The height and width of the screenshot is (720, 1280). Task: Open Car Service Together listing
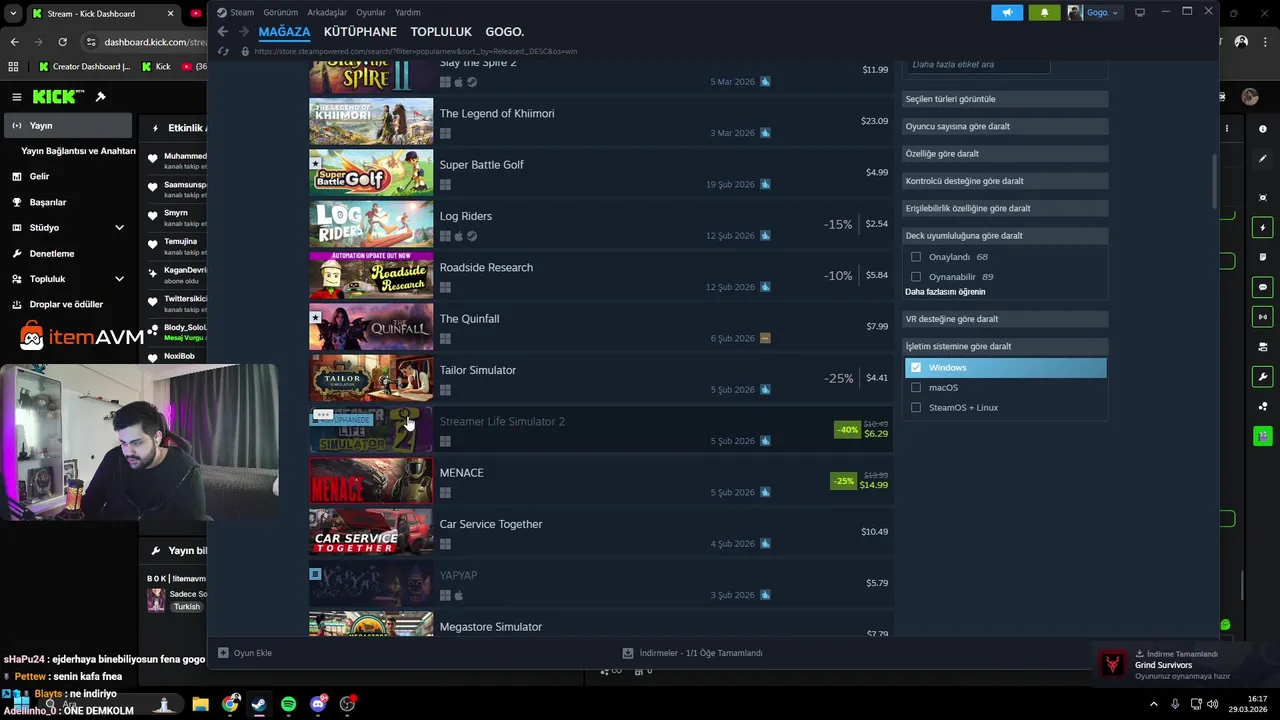[x=600, y=533]
